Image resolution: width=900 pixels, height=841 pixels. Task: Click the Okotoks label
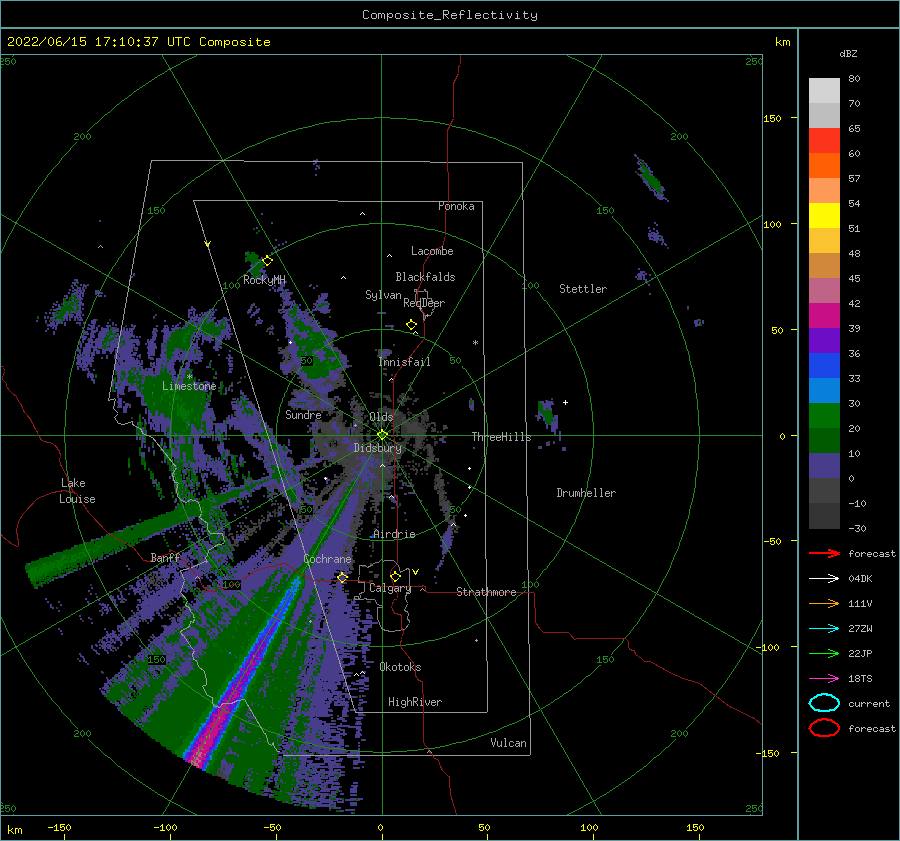point(400,667)
